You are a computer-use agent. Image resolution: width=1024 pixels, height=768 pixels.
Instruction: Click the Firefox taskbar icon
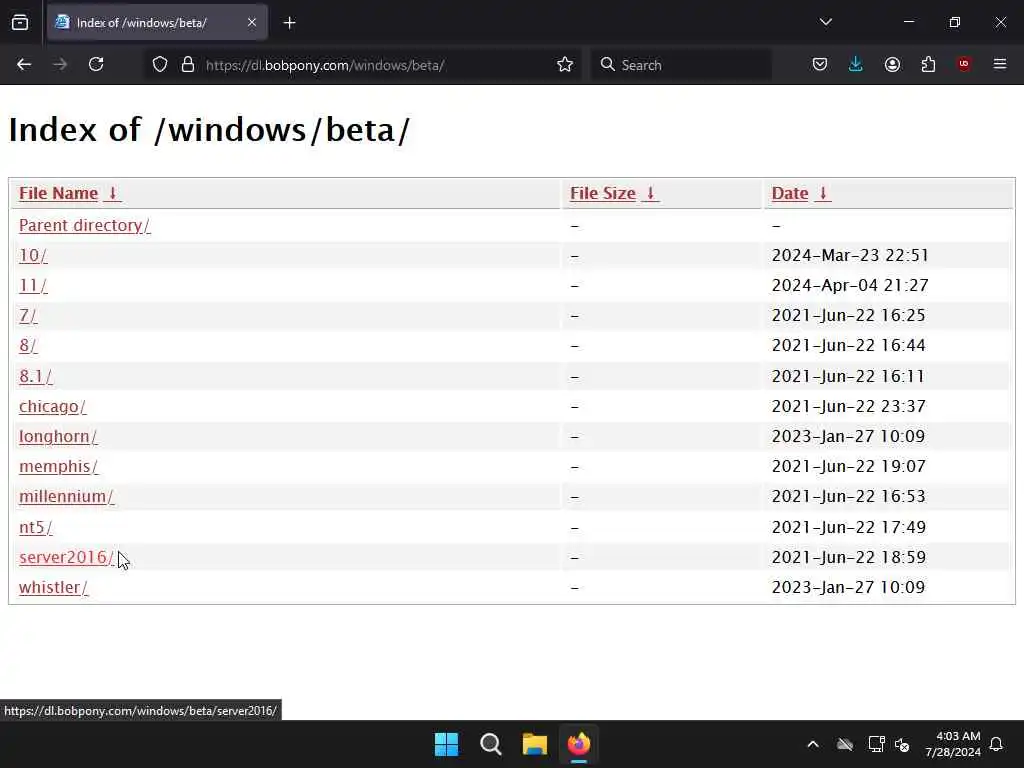[579, 744]
